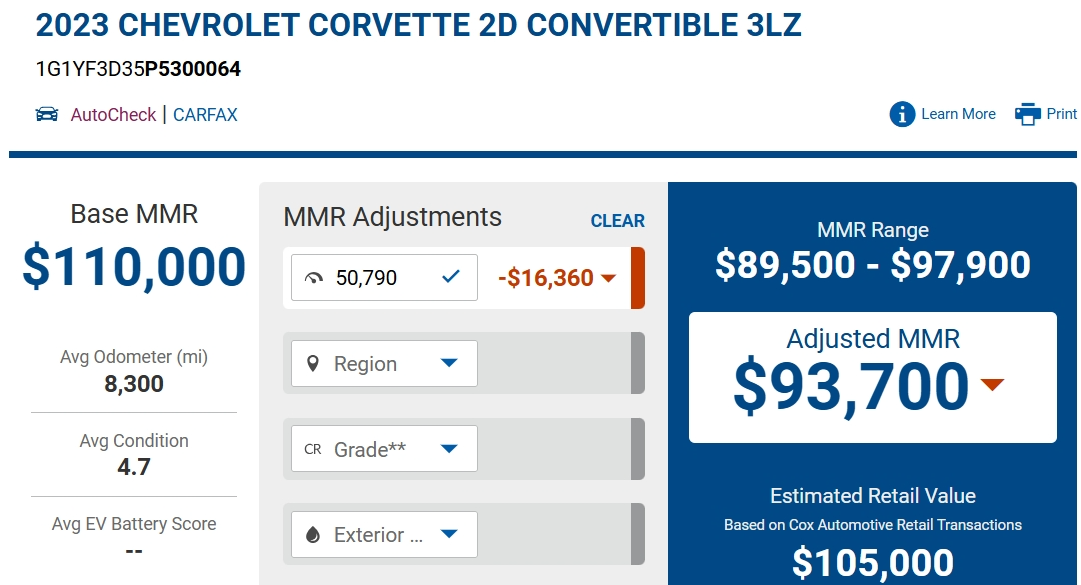Click the odometer gauge icon
Image resolution: width=1081 pixels, height=585 pixels.
(x=314, y=278)
